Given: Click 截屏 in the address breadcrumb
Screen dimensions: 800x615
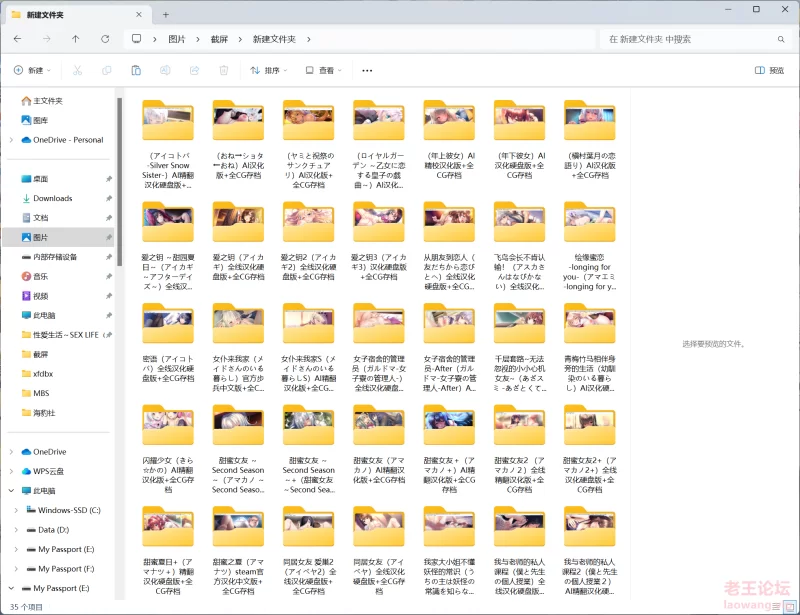Looking at the screenshot, I should click(x=219, y=39).
